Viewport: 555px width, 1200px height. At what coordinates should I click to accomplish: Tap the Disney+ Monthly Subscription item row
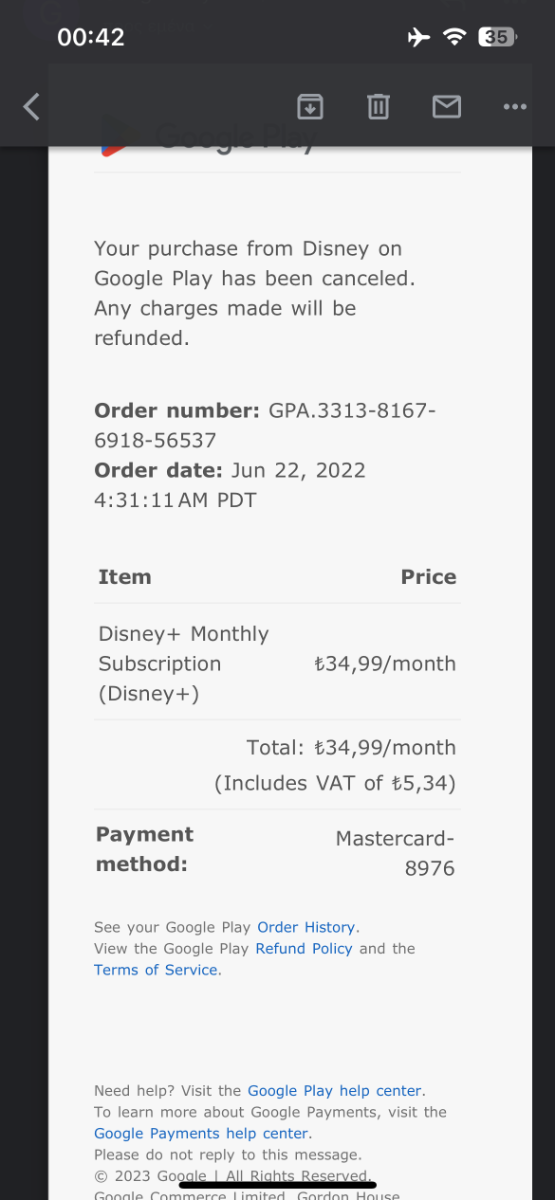coord(277,663)
